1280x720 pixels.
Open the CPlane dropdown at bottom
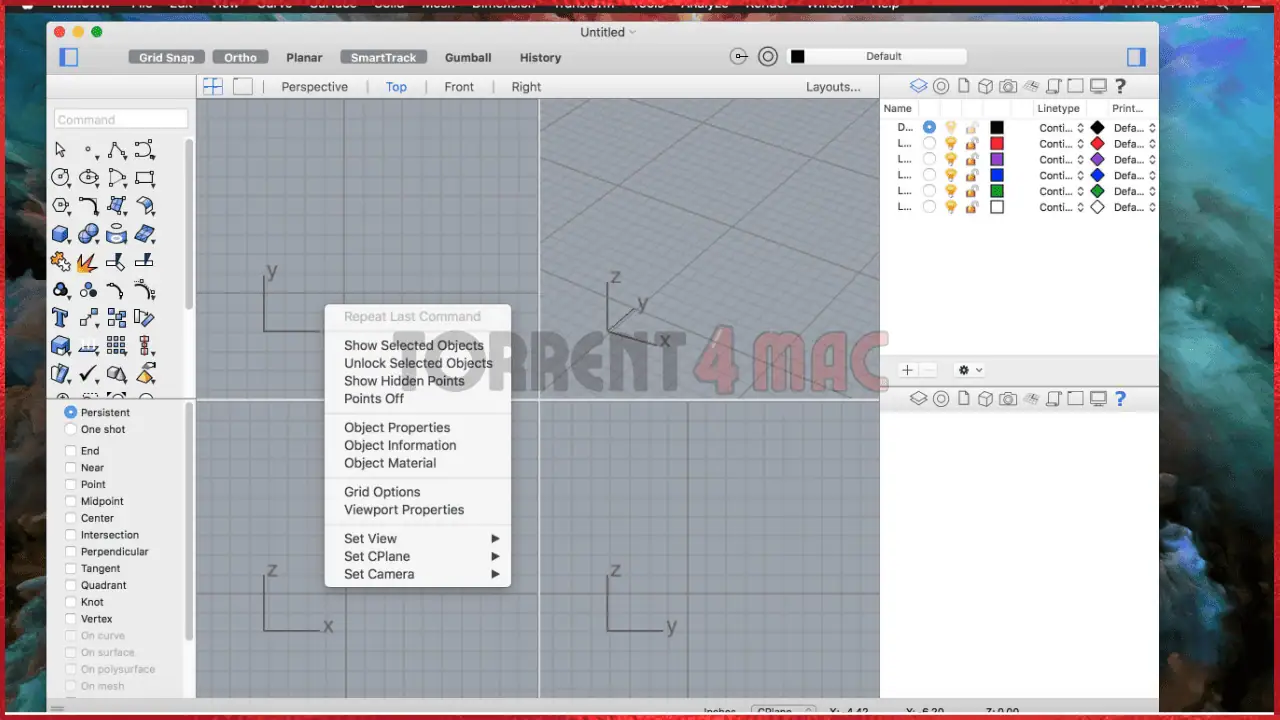tap(783, 711)
